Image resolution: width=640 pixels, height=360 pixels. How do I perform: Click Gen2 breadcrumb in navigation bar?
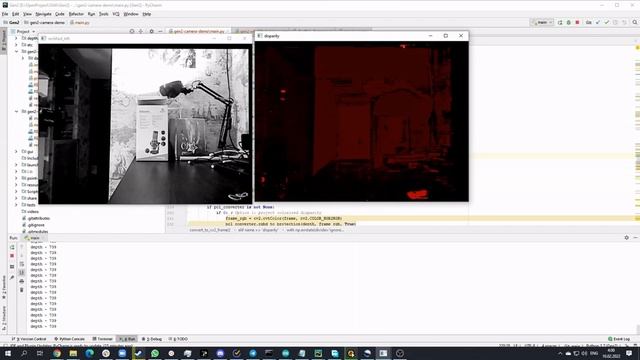pos(11,22)
